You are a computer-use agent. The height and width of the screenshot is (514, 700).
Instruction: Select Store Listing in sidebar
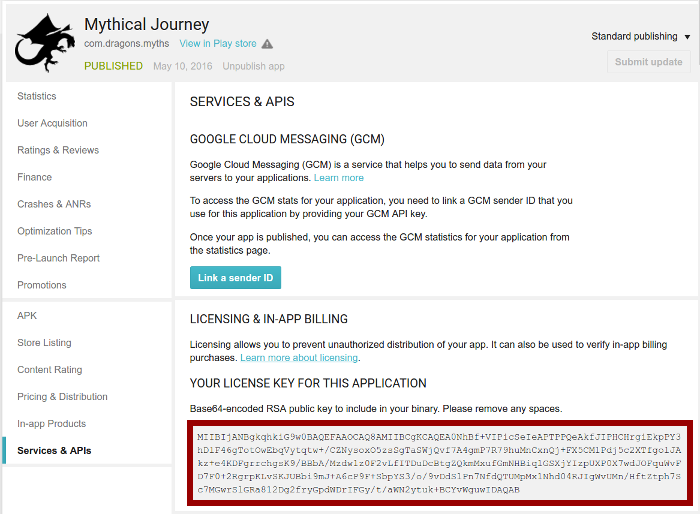44,343
